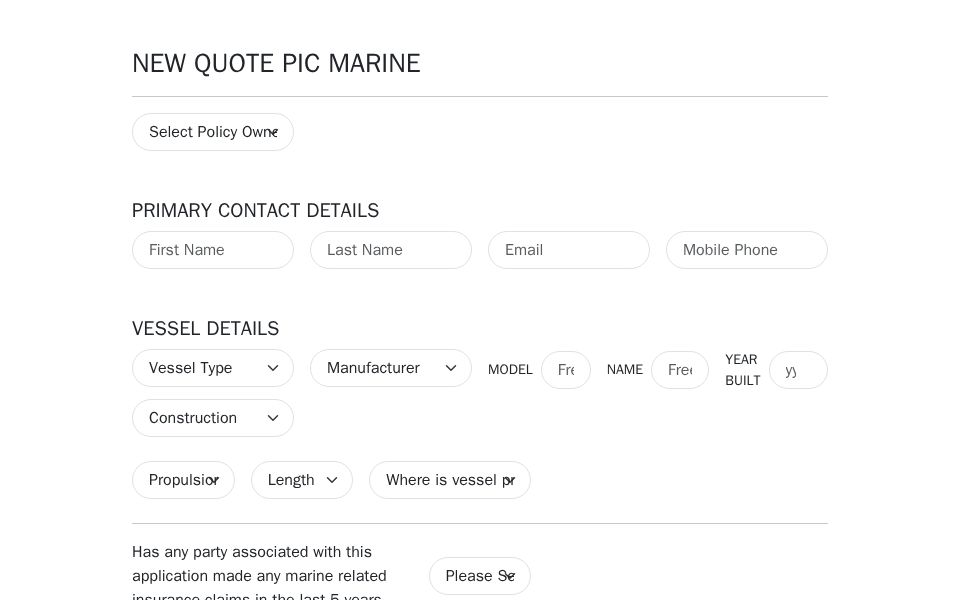Image resolution: width=960 pixels, height=600 pixels.
Task: Open the 'Where is vessel moored' dropdown
Action: [450, 480]
